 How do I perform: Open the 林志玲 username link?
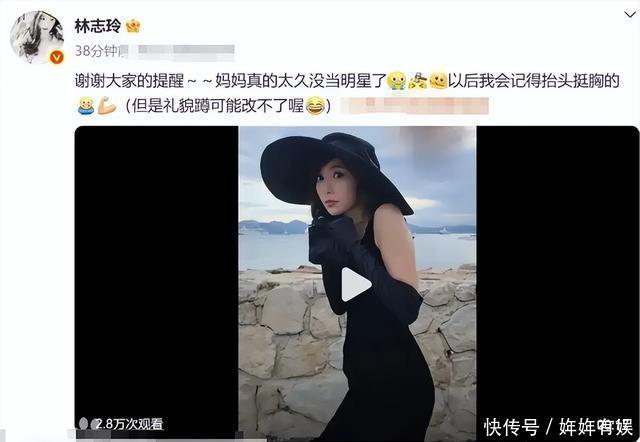pos(98,26)
